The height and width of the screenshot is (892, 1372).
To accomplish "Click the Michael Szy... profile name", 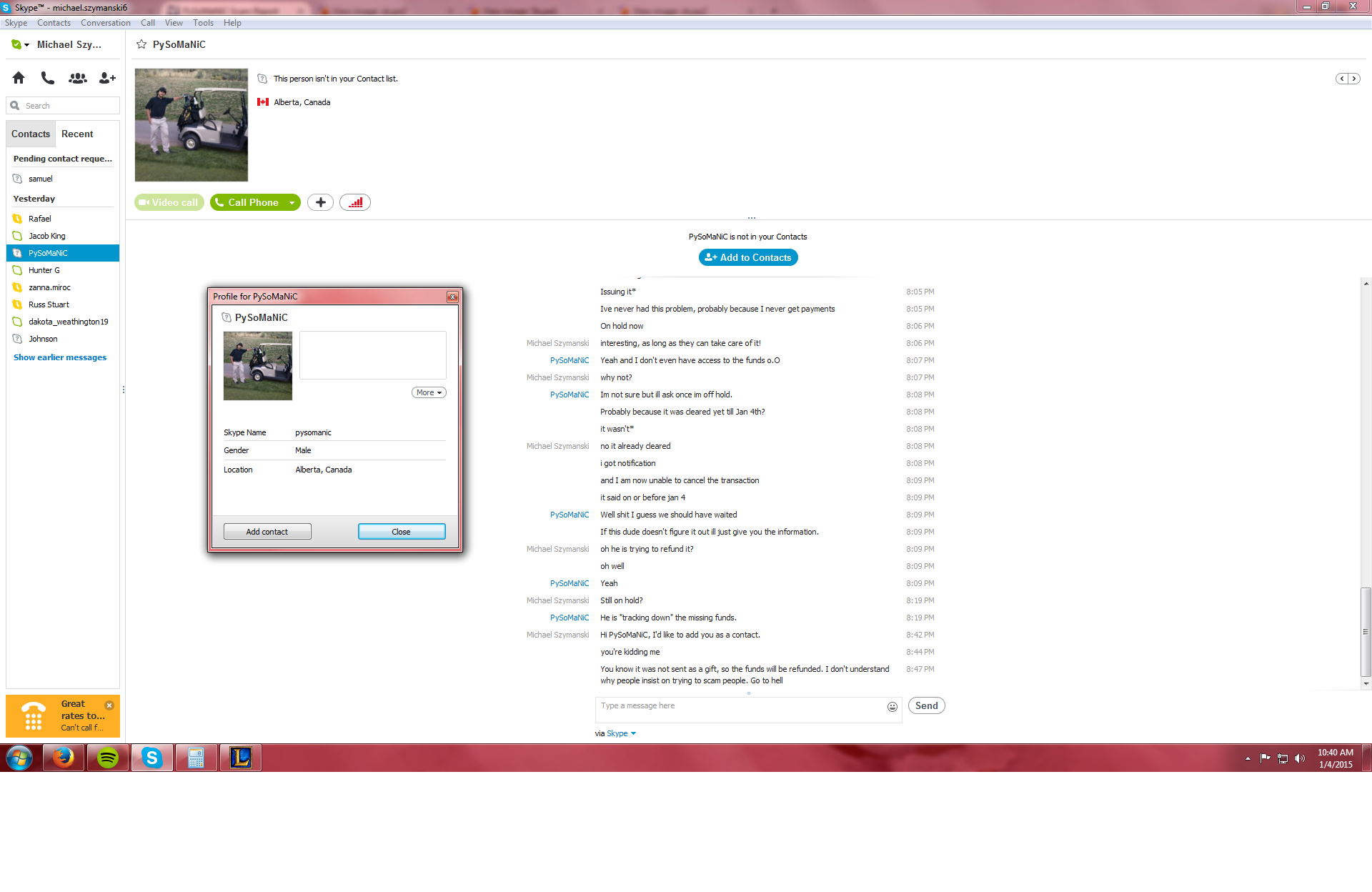I will [69, 44].
